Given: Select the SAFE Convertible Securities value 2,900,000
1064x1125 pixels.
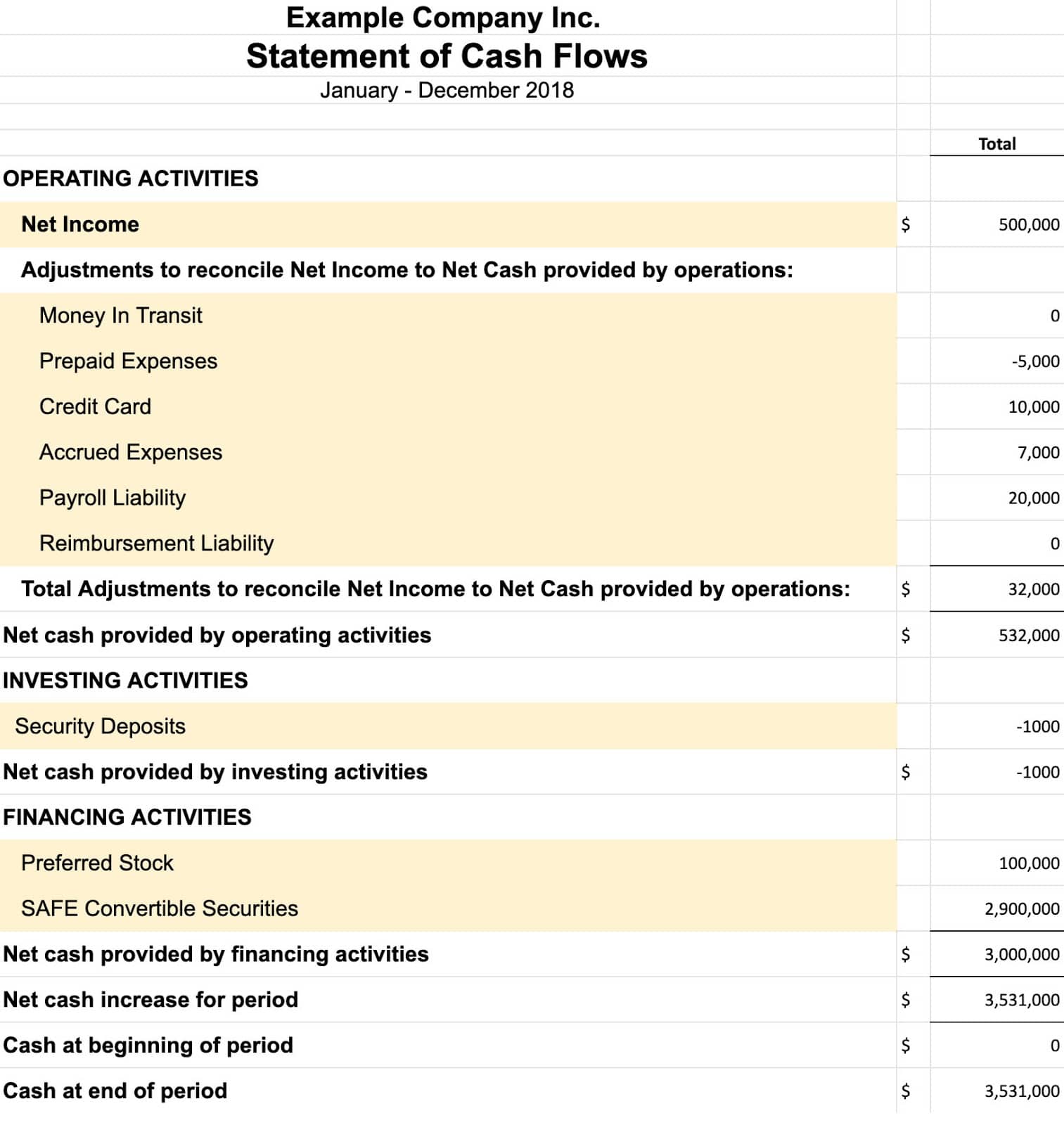Looking at the screenshot, I should (x=1021, y=909).
